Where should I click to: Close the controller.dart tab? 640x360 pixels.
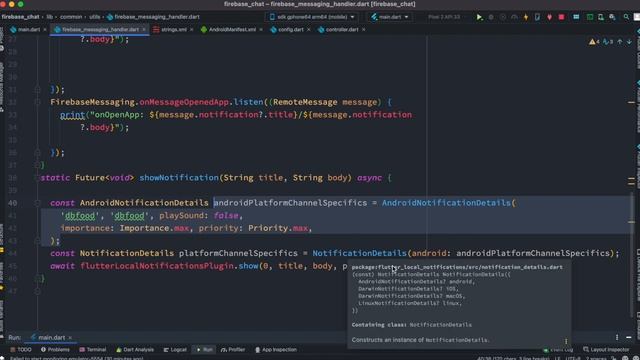(x=363, y=30)
